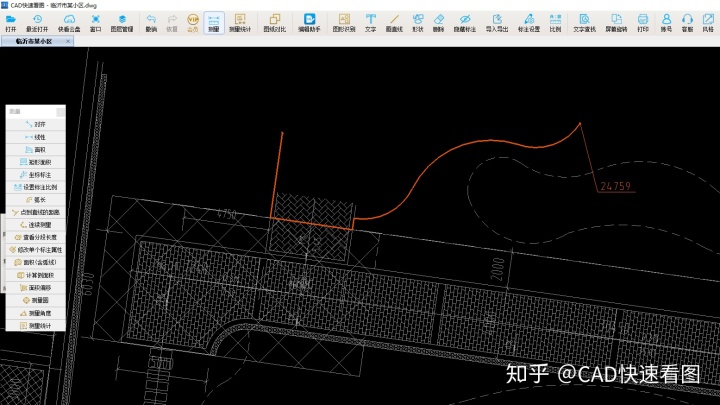
Task: Choose 面积偏移 in measure panel
Action: pos(36,288)
